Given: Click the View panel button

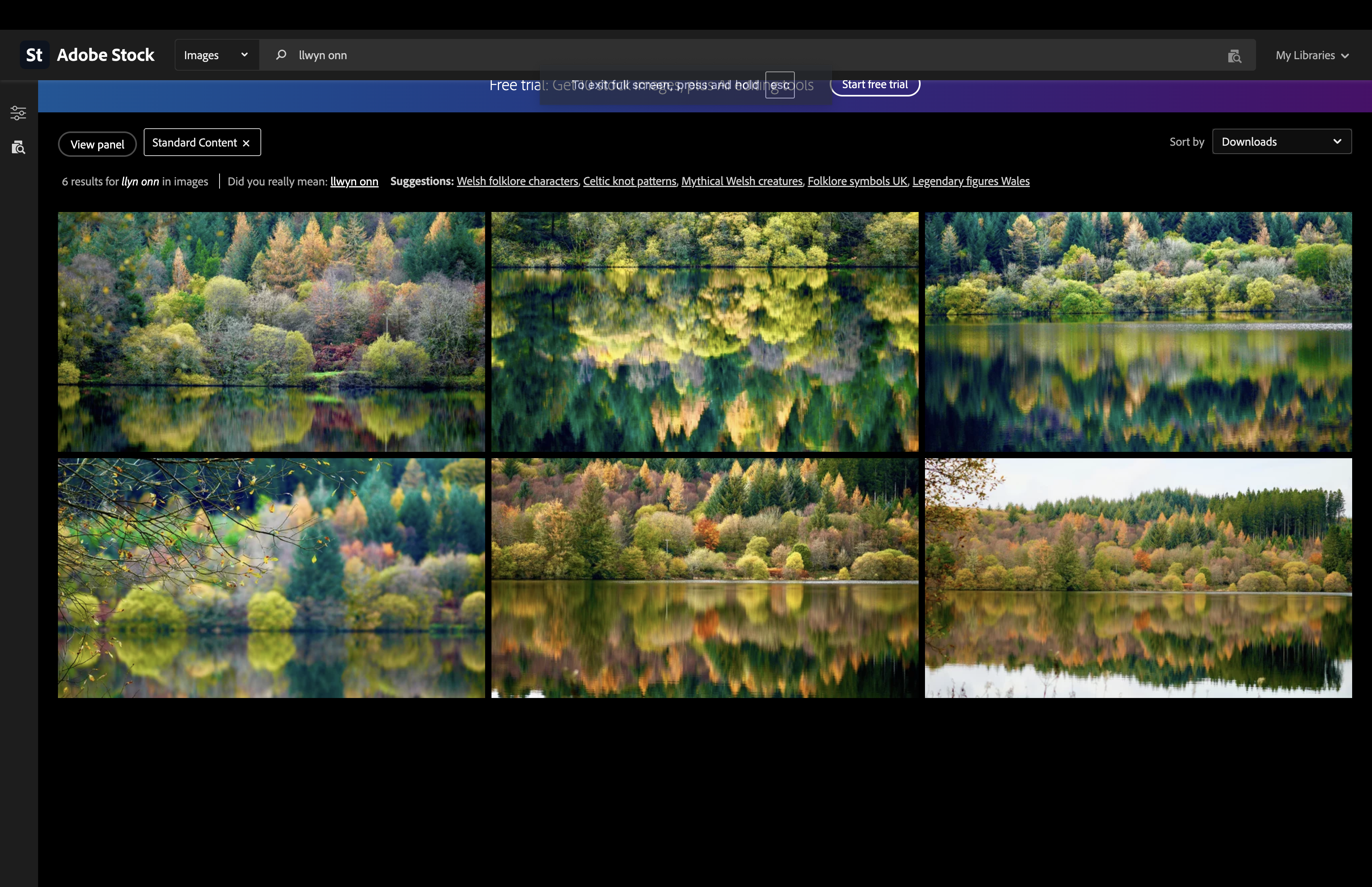Looking at the screenshot, I should [97, 145].
